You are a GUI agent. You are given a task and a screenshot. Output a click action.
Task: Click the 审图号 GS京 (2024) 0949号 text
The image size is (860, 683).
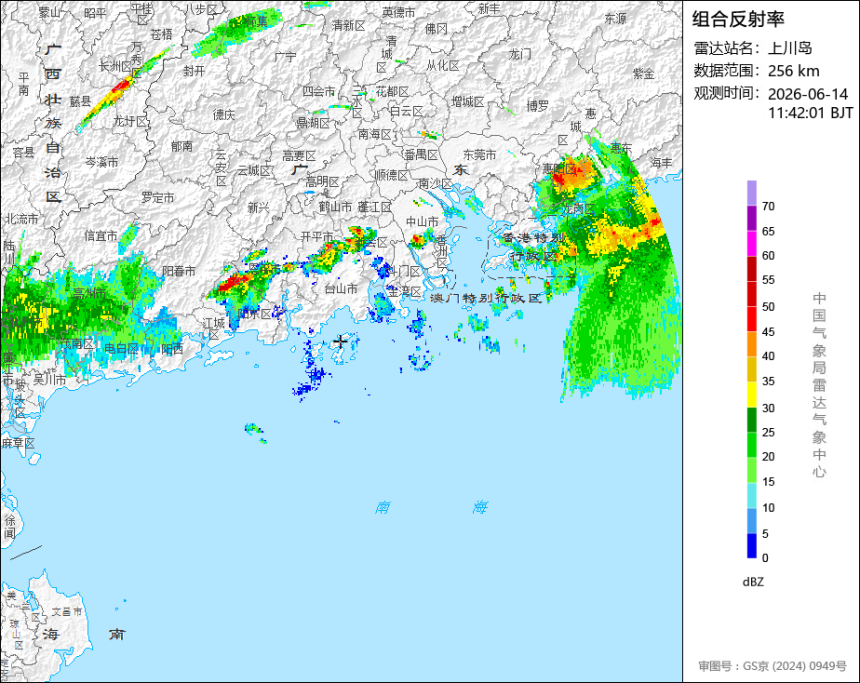(772, 666)
